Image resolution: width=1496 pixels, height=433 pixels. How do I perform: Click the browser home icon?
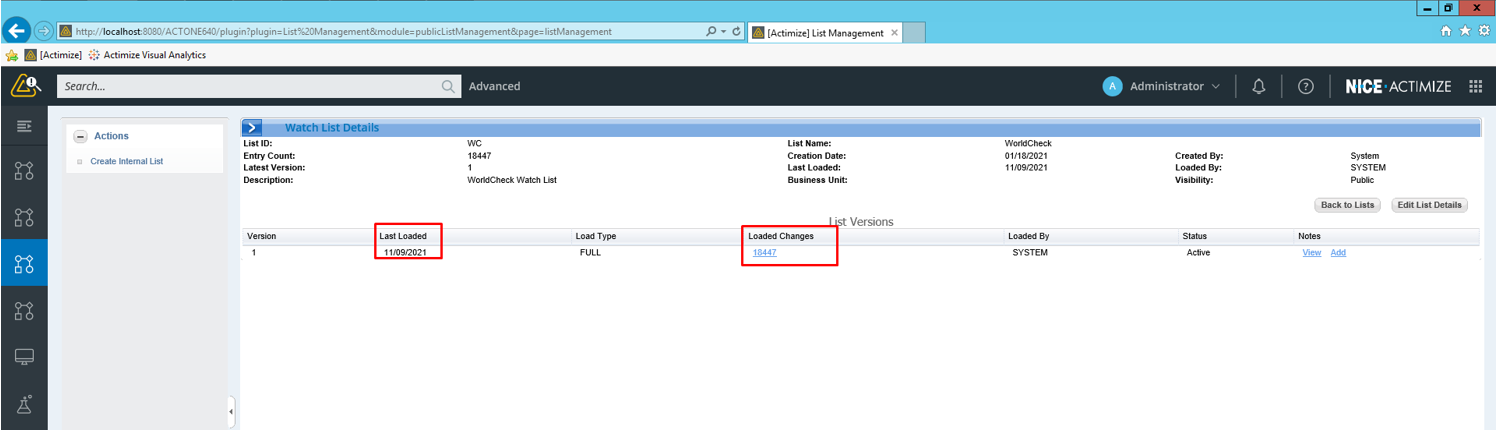(x=1445, y=32)
